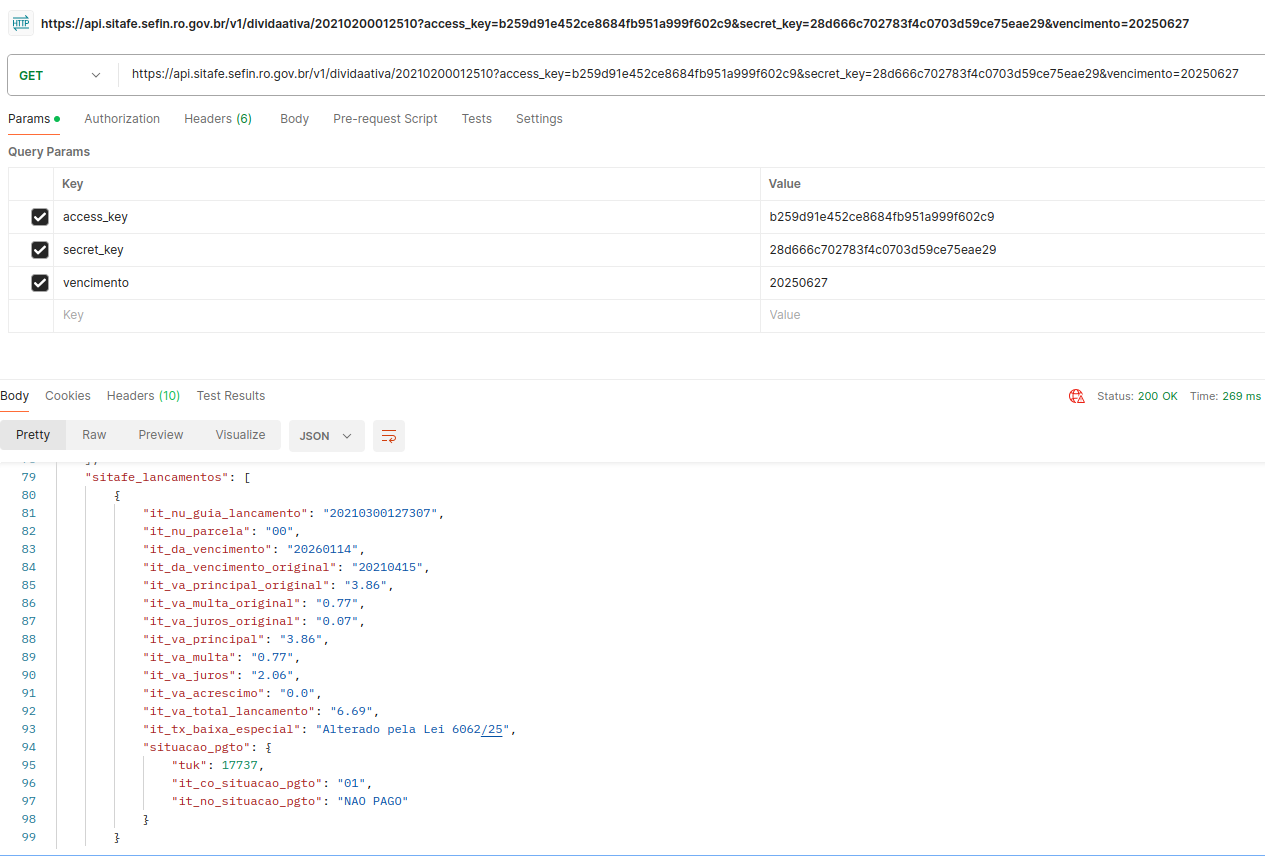Show the Test Results tab
The width and height of the screenshot is (1265, 857).
click(x=231, y=396)
